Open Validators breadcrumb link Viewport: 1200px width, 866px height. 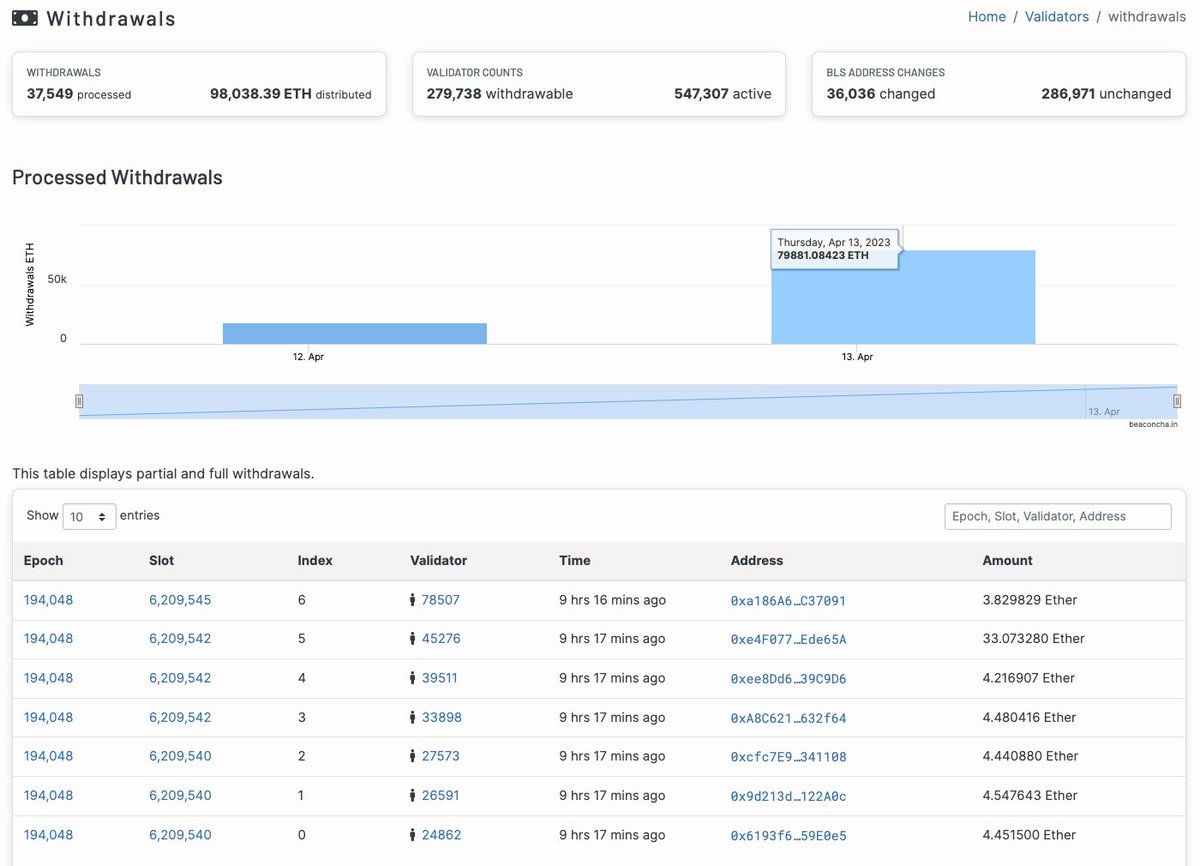(x=1057, y=17)
